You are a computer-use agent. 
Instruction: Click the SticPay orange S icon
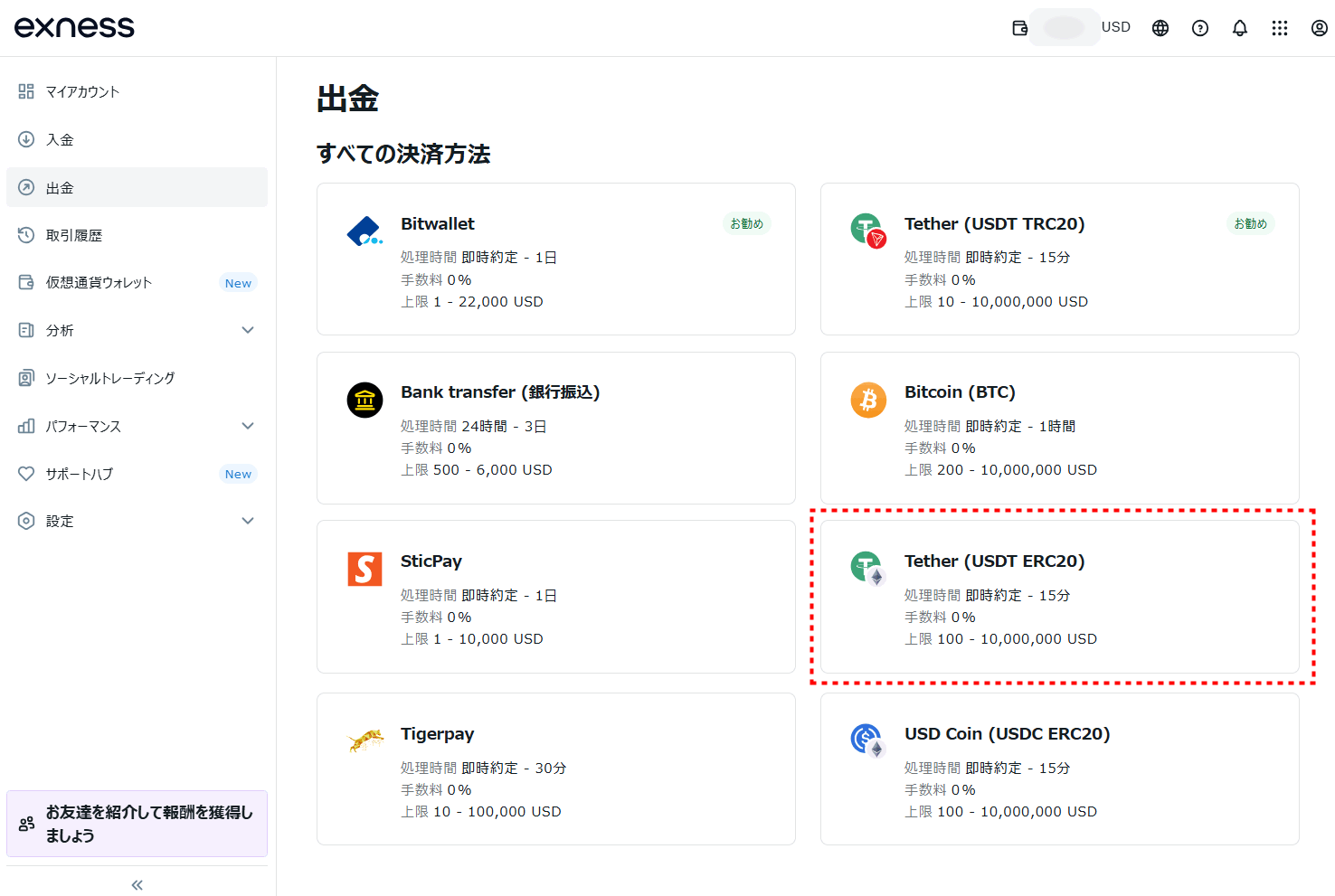coord(365,569)
